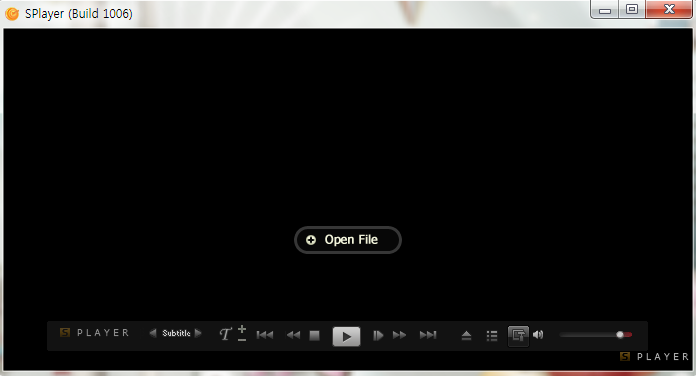Screen dimensions: 696x376
Task: Stop playback with the square Stop icon
Action: click(315, 335)
